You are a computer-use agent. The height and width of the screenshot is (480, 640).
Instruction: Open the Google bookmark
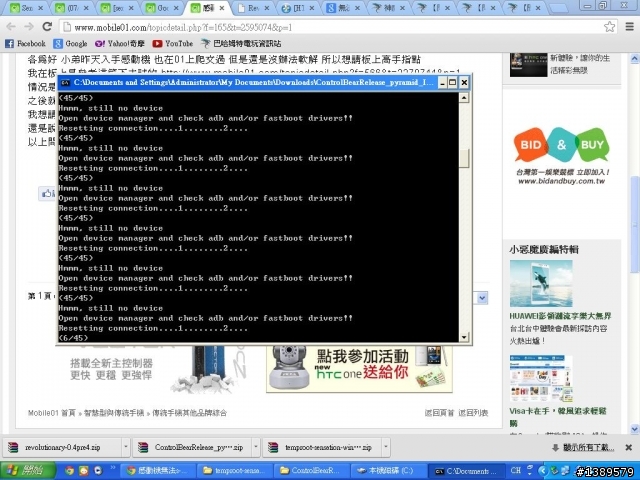coord(71,43)
